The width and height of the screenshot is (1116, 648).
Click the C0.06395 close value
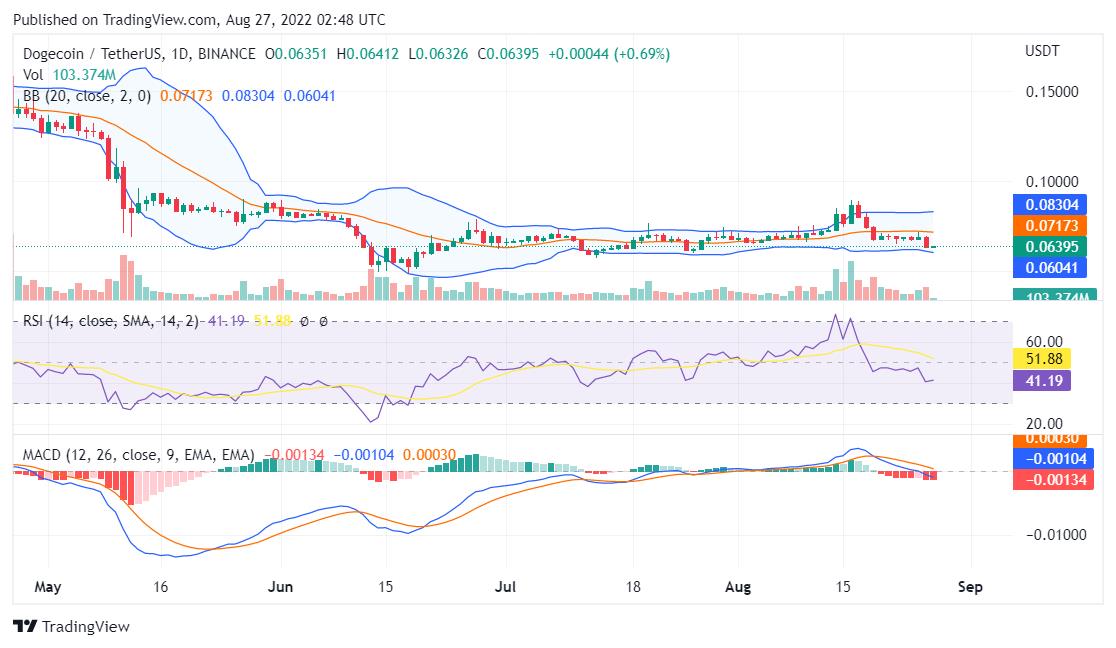pyautogui.click(x=508, y=54)
